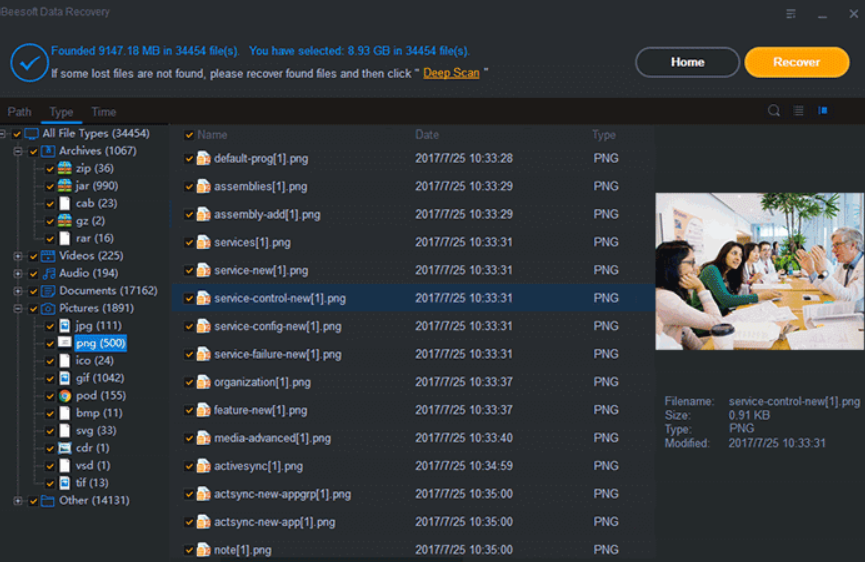
Task: Uncheck the Documents (17162) checkbox
Action: coord(34,291)
